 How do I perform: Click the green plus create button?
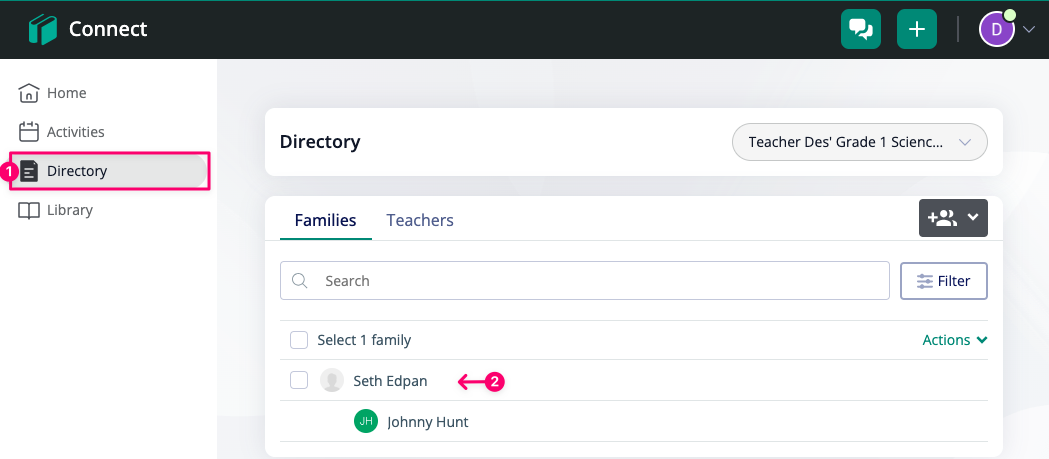pyautogui.click(x=917, y=29)
